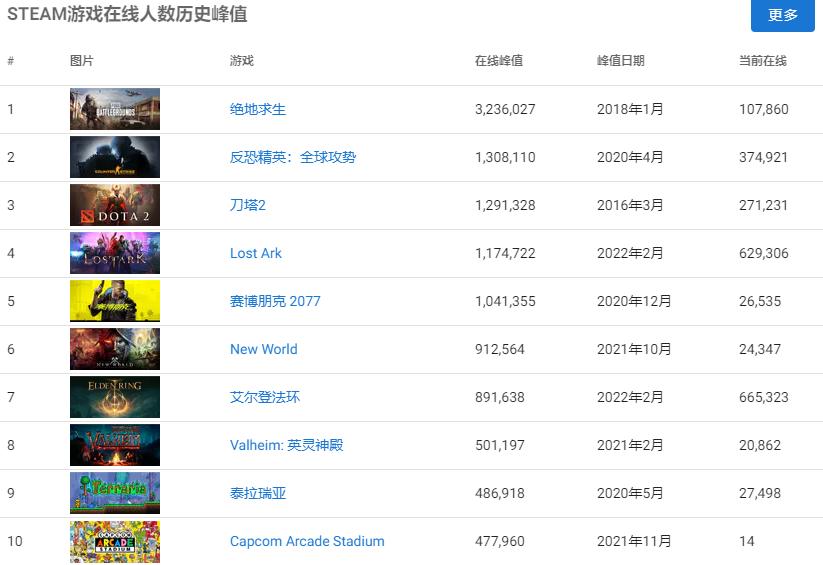Click the peak date 2021年10月
The width and height of the screenshot is (823, 565).
[x=634, y=349]
